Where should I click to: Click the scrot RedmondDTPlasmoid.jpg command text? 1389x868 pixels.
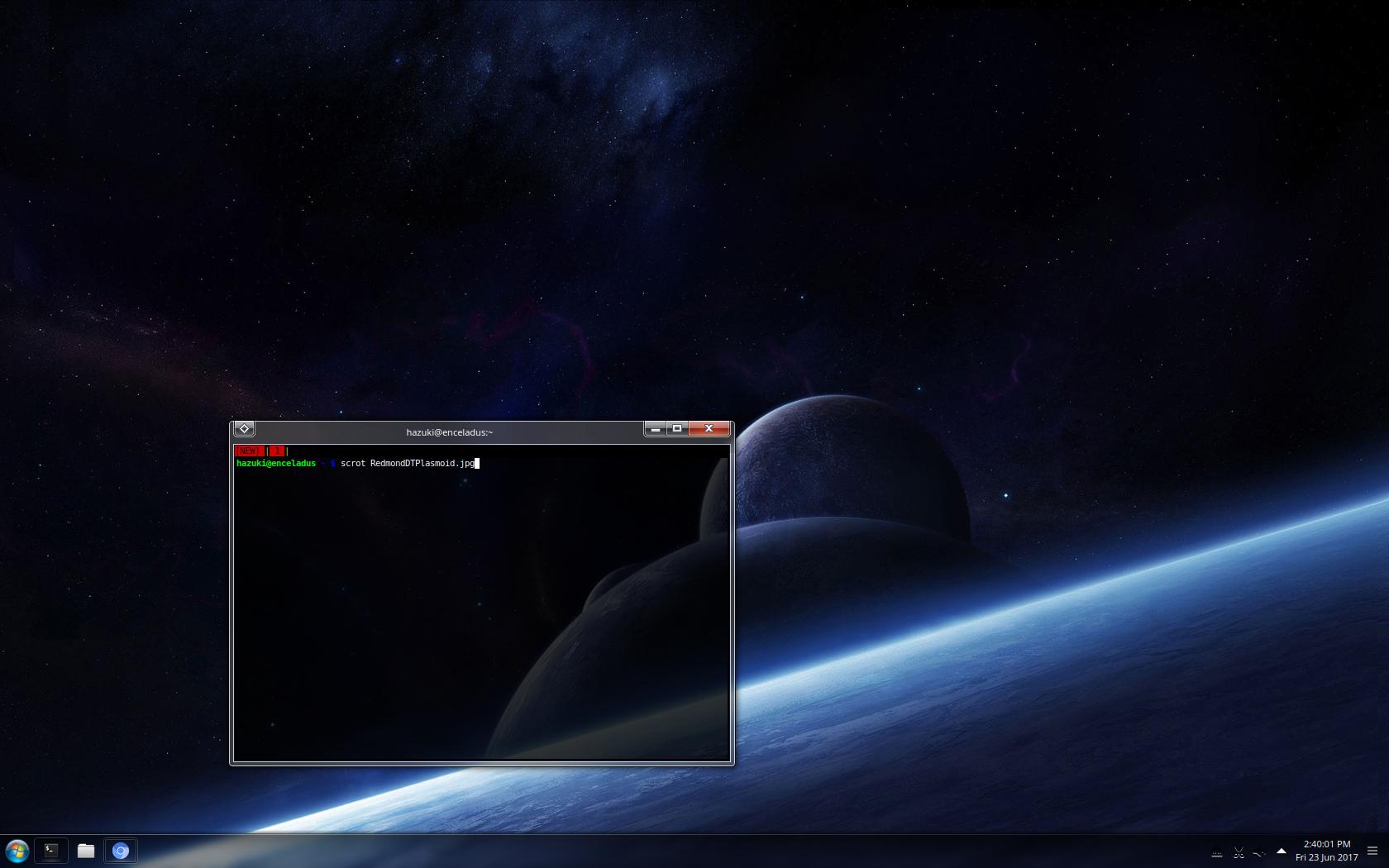tap(408, 464)
